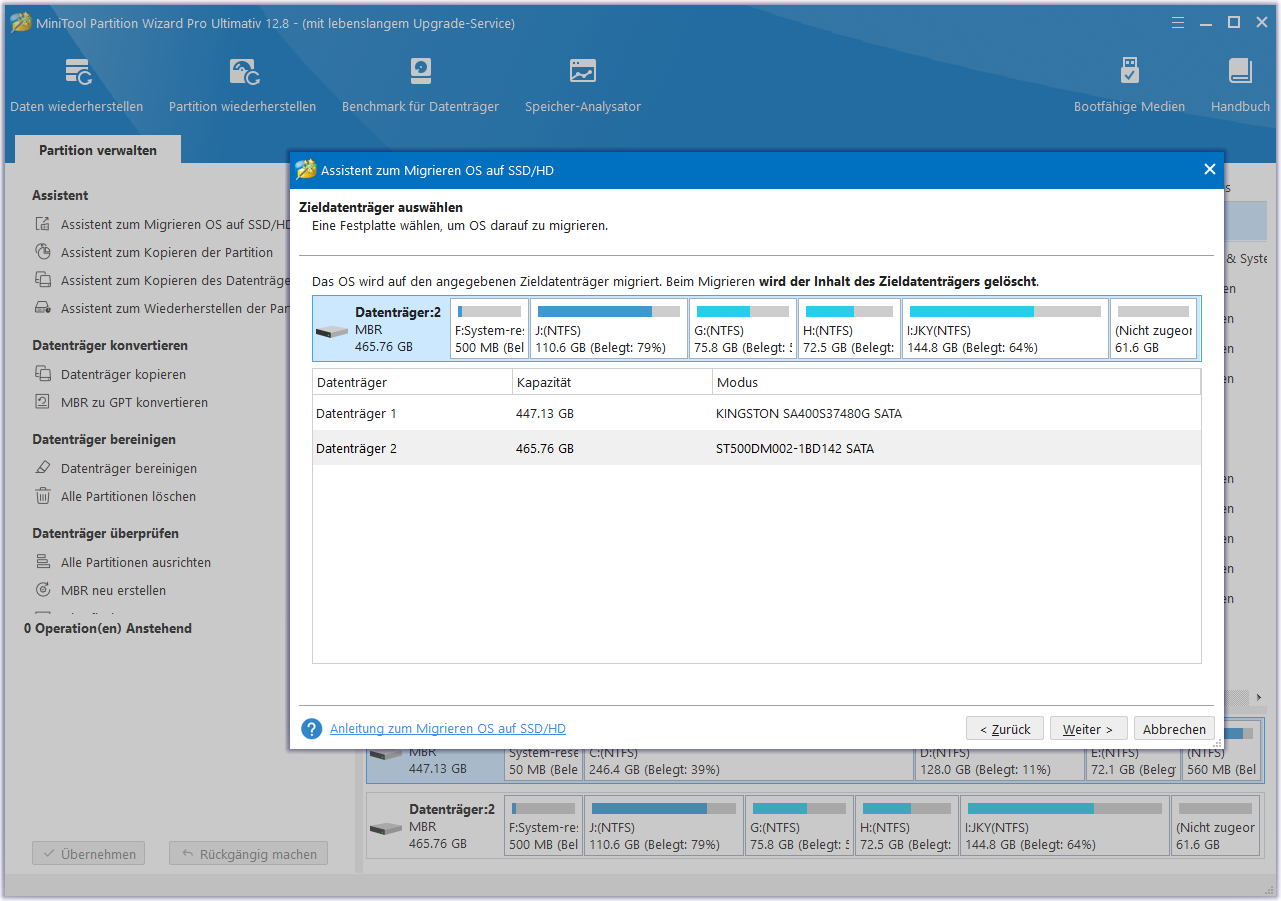Click the Alle Partitionen ausrichten icon
Screen dimensions: 1281x901
pos(43,563)
